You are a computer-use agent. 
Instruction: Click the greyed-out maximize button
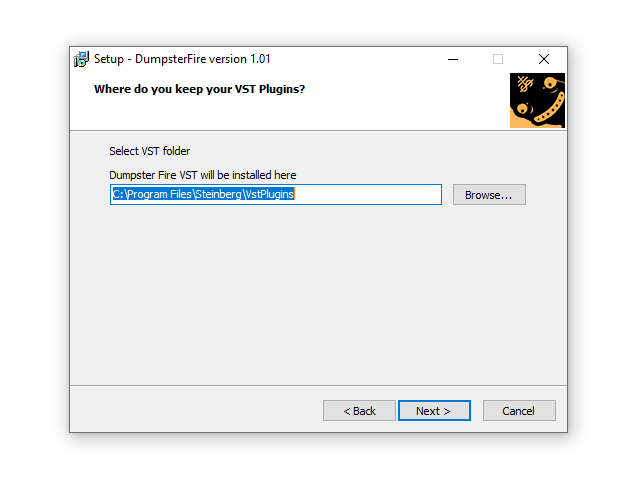coord(498,59)
